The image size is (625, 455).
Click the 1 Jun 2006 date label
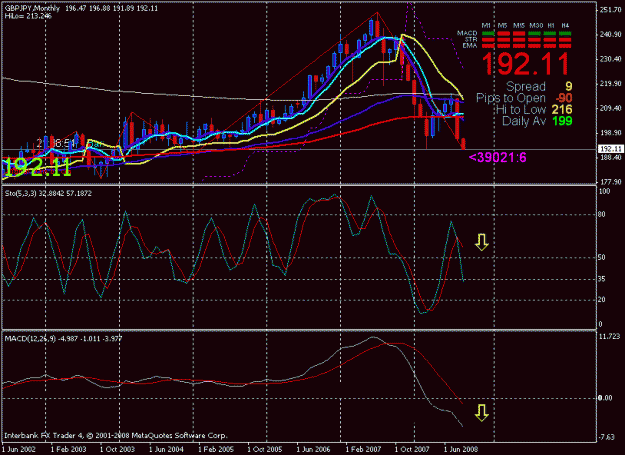(314, 449)
